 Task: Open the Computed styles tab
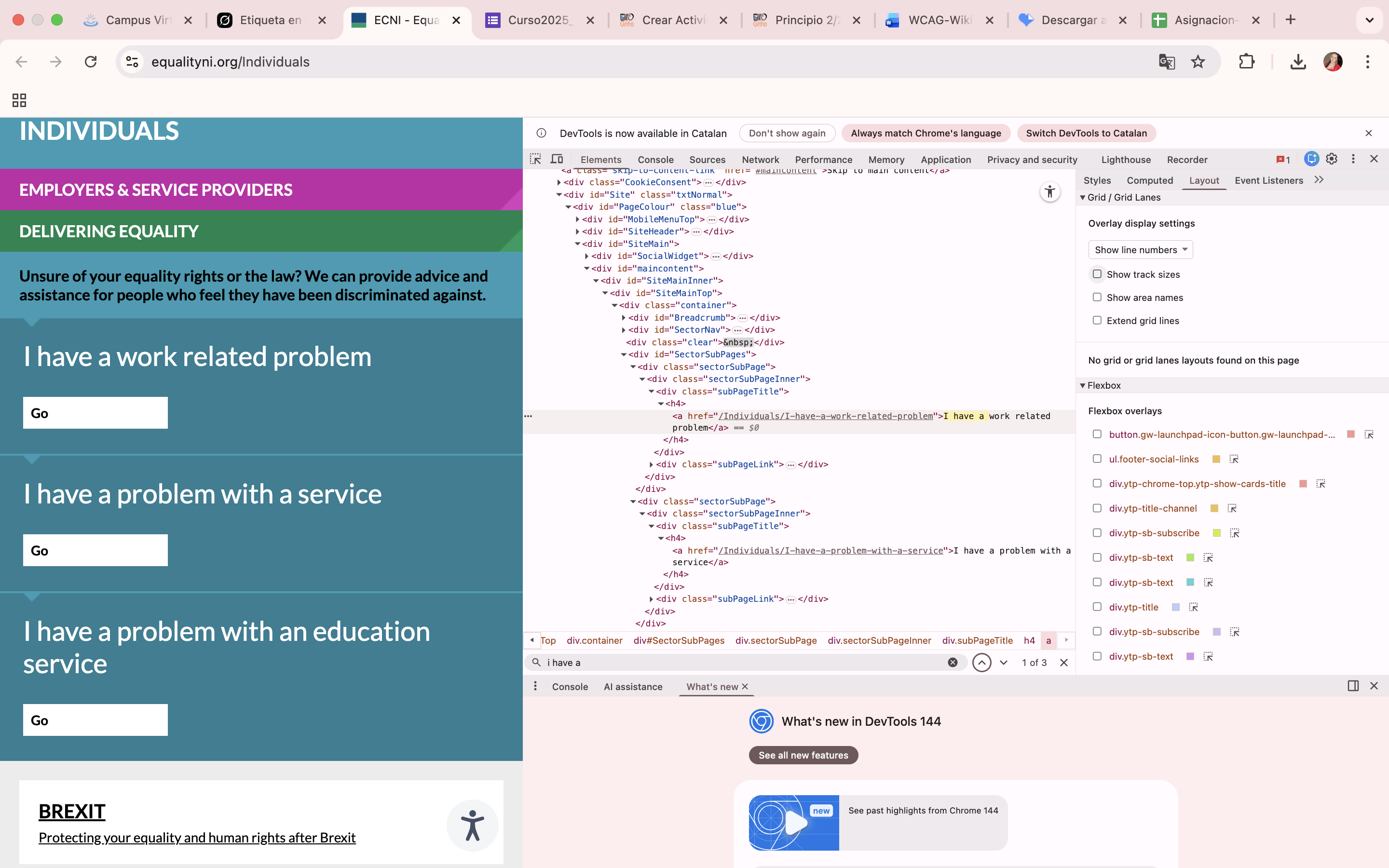click(x=1149, y=180)
